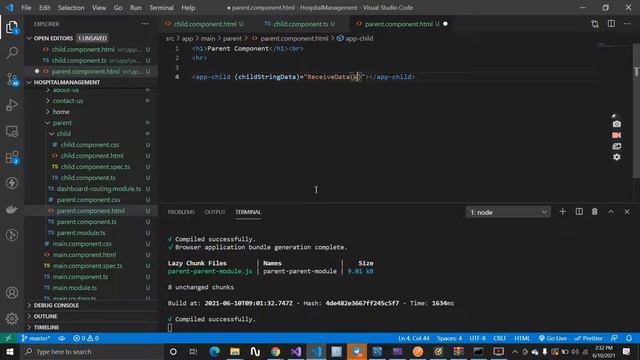This screenshot has height=360, width=640.
Task: Expand the Debug Console section
Action: 56,305
